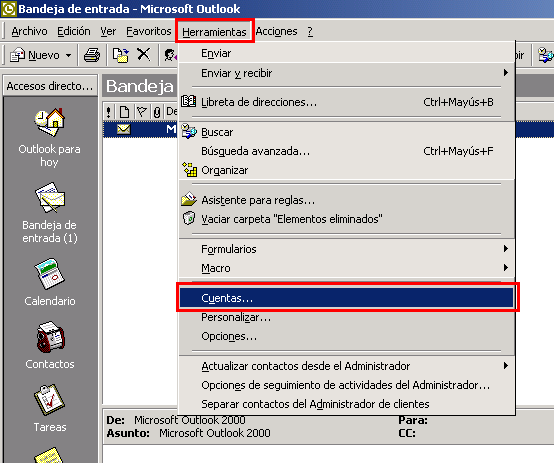Click the De column header
554x463 pixels.
[x=172, y=112]
